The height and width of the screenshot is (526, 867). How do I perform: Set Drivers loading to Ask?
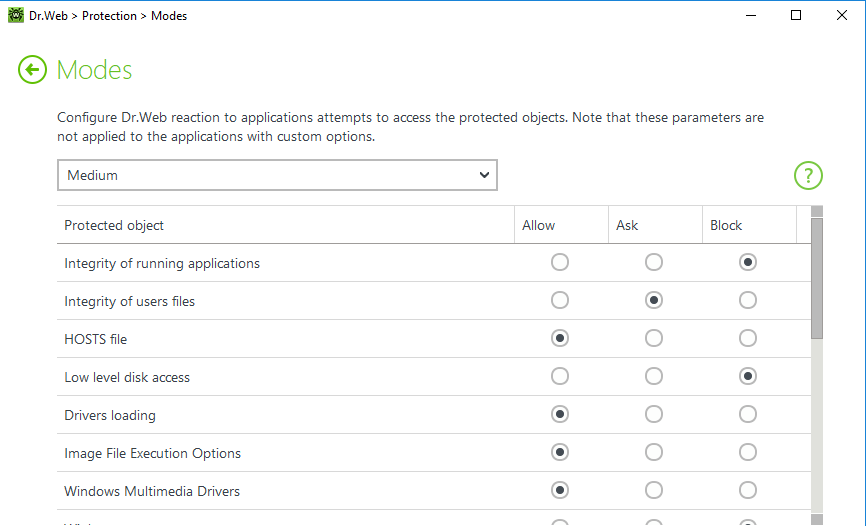tap(654, 414)
